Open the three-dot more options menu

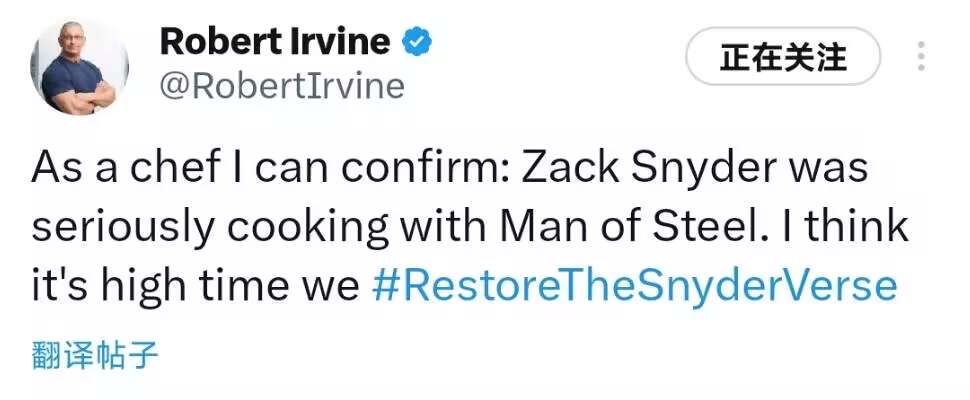click(920, 57)
